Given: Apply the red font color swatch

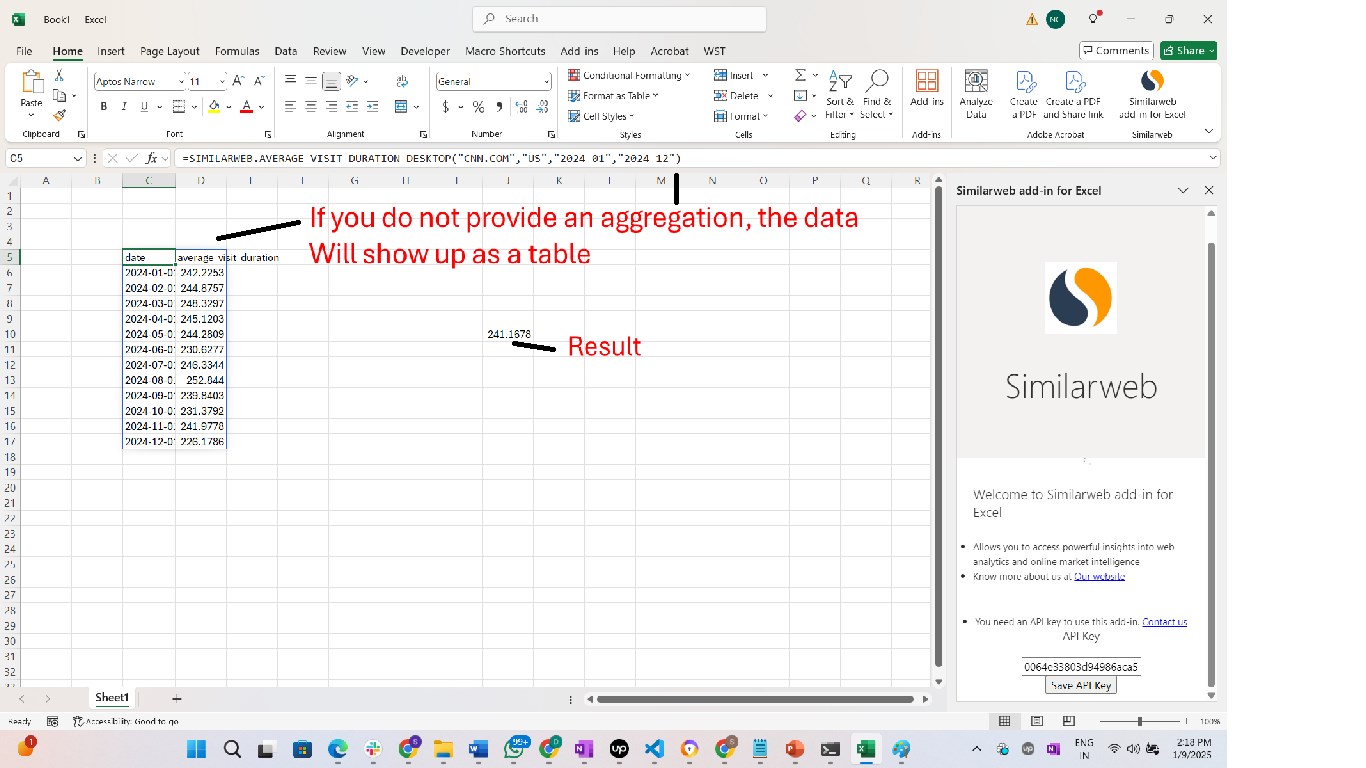Looking at the screenshot, I should (247, 107).
